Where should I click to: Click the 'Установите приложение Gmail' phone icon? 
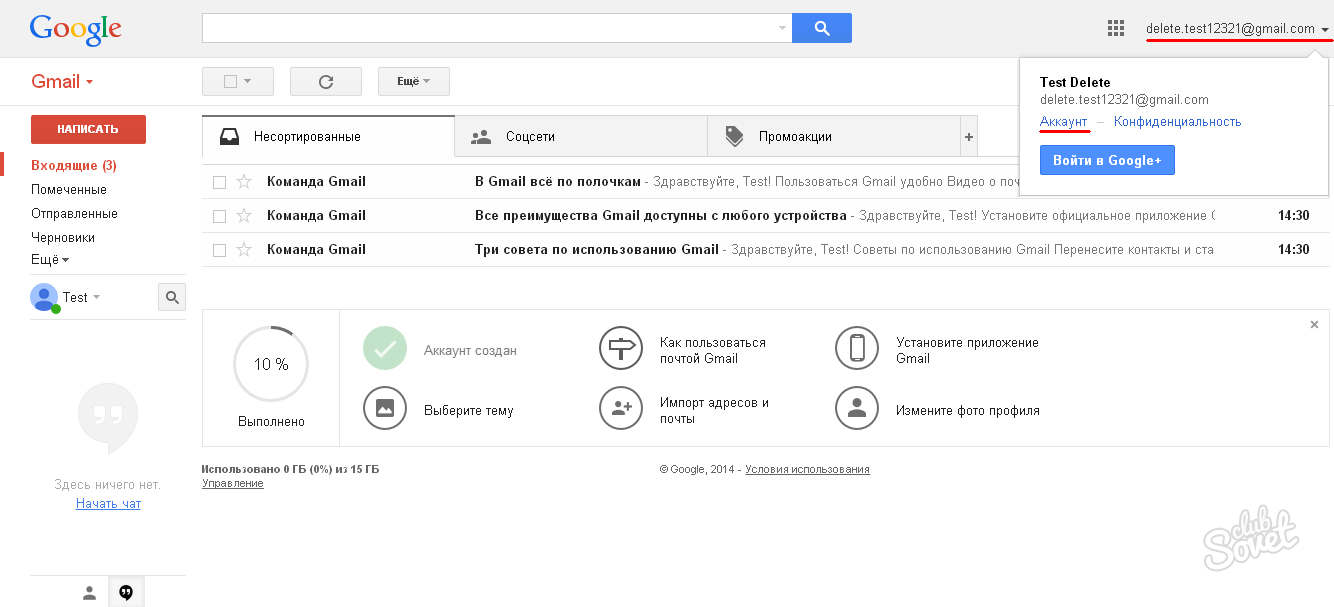pos(857,349)
